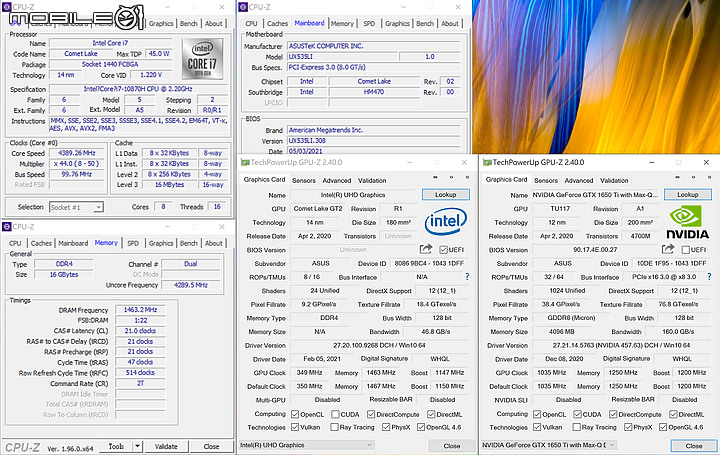Viewport: 720px width, 455px height.
Task: Click the NVIDIA Memory Type GDDR6 (Micron) field
Action: tap(571, 318)
